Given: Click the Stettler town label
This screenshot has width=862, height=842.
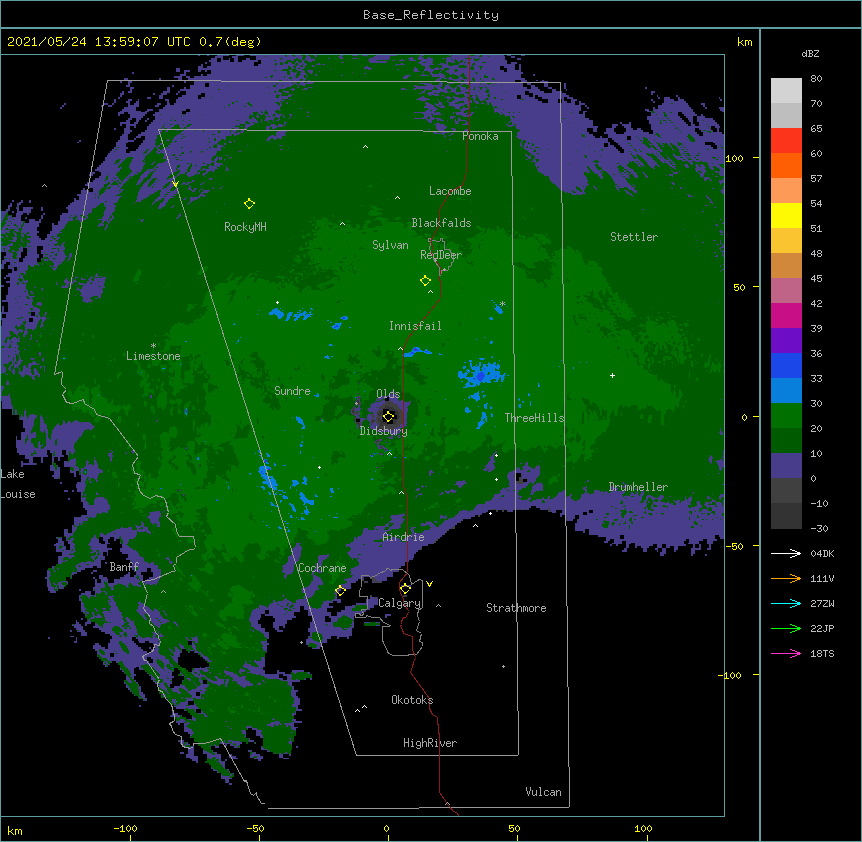Looking at the screenshot, I should coord(634,237).
